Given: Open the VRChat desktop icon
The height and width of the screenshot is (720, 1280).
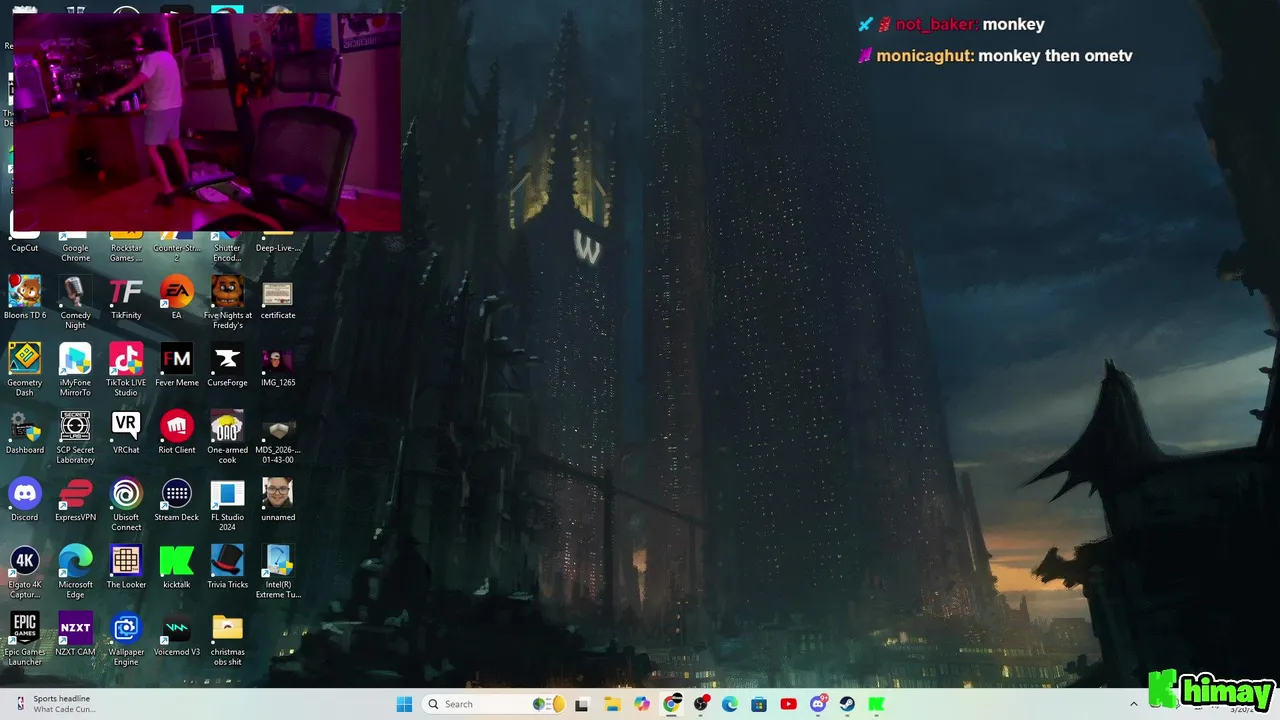Looking at the screenshot, I should click(126, 433).
